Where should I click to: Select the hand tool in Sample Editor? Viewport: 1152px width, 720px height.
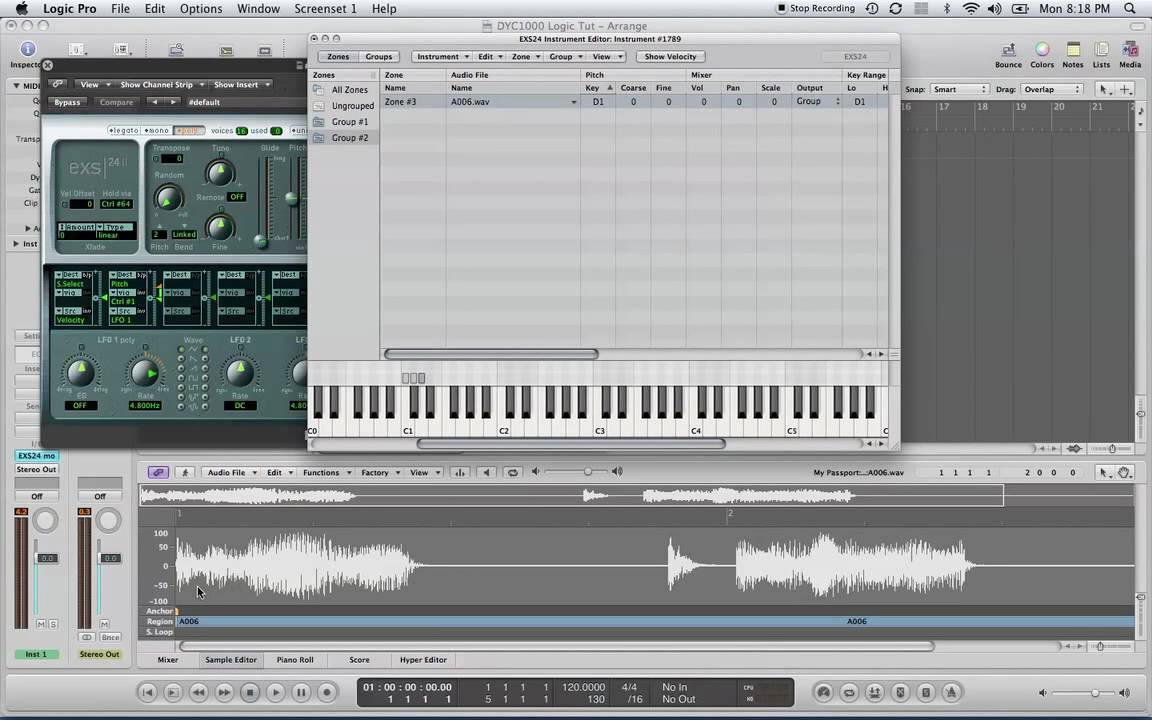point(1124,472)
